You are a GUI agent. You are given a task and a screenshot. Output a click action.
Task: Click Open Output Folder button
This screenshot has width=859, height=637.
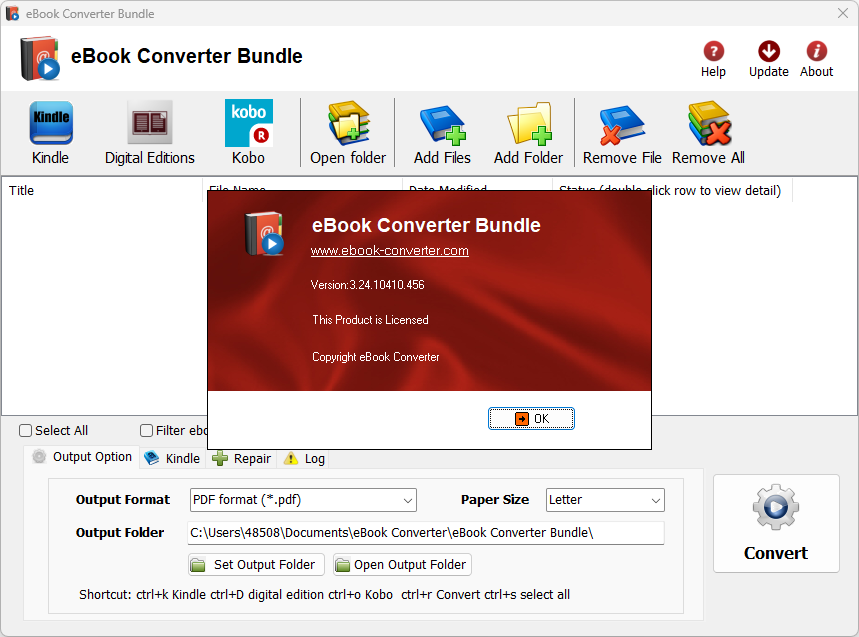click(402, 565)
